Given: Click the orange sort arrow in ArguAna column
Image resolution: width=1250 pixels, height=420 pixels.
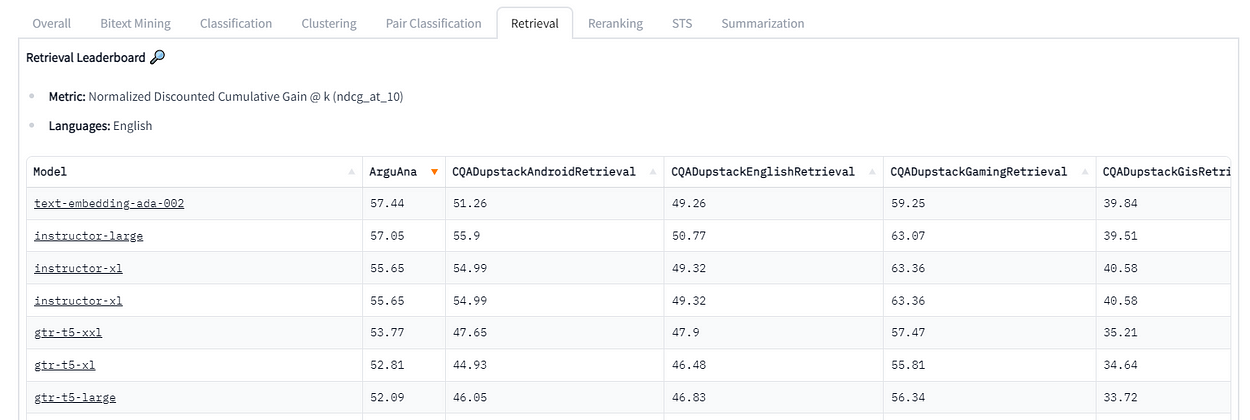Looking at the screenshot, I should (434, 172).
